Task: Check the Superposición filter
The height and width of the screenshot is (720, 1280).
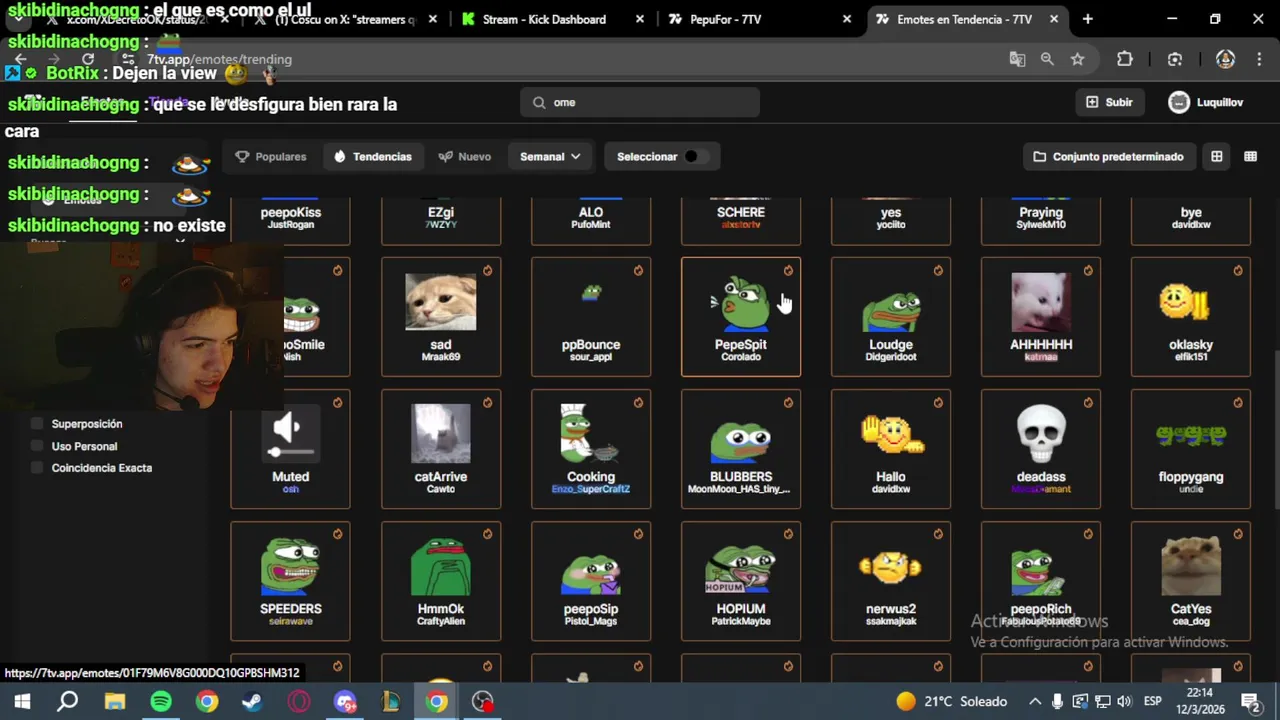Action: pos(38,424)
